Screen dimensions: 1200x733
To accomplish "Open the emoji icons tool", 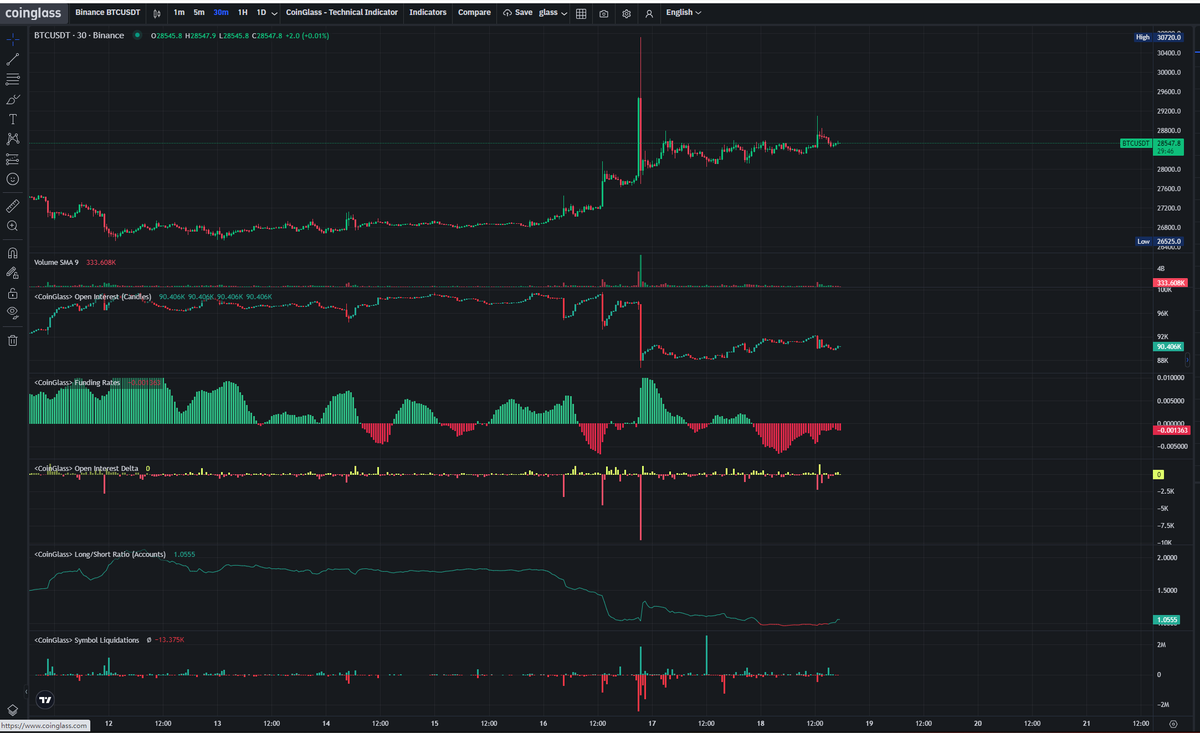I will [12, 179].
